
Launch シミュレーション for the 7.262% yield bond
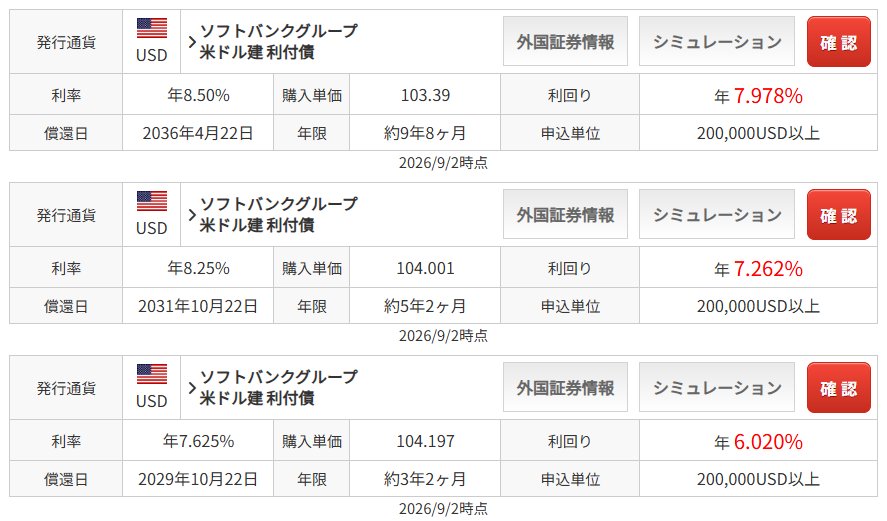tap(717, 214)
